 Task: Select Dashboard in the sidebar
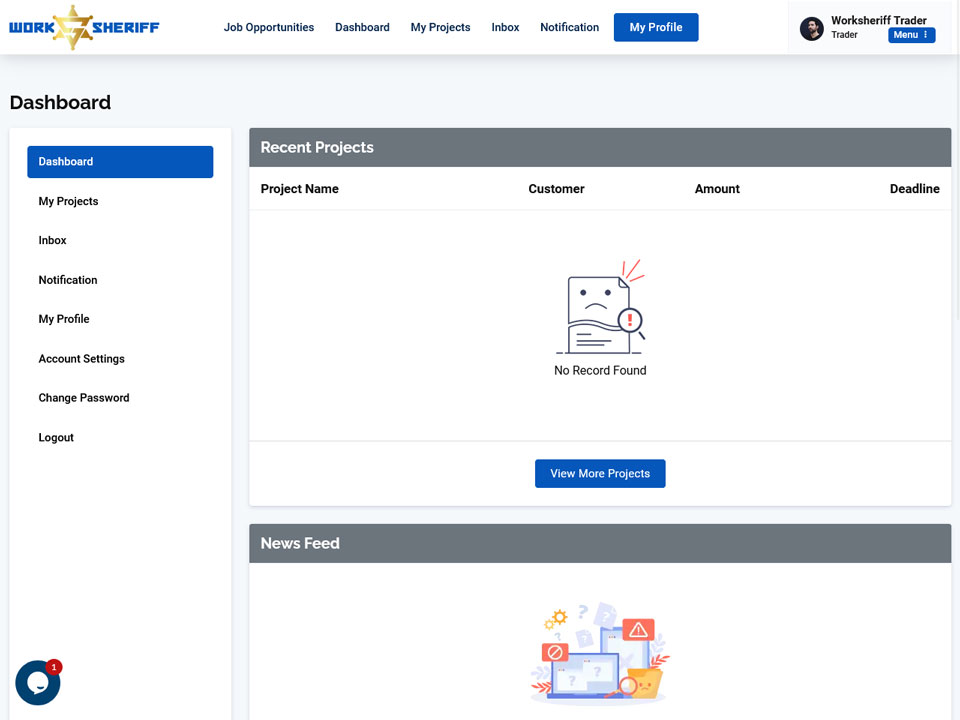tap(120, 162)
